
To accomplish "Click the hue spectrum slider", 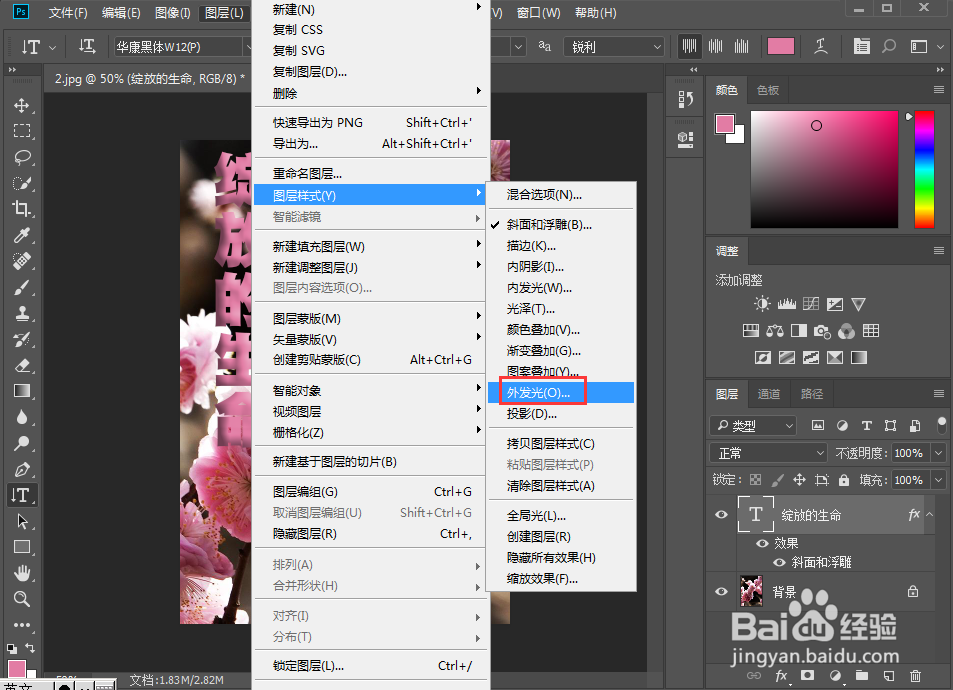I will [x=924, y=170].
